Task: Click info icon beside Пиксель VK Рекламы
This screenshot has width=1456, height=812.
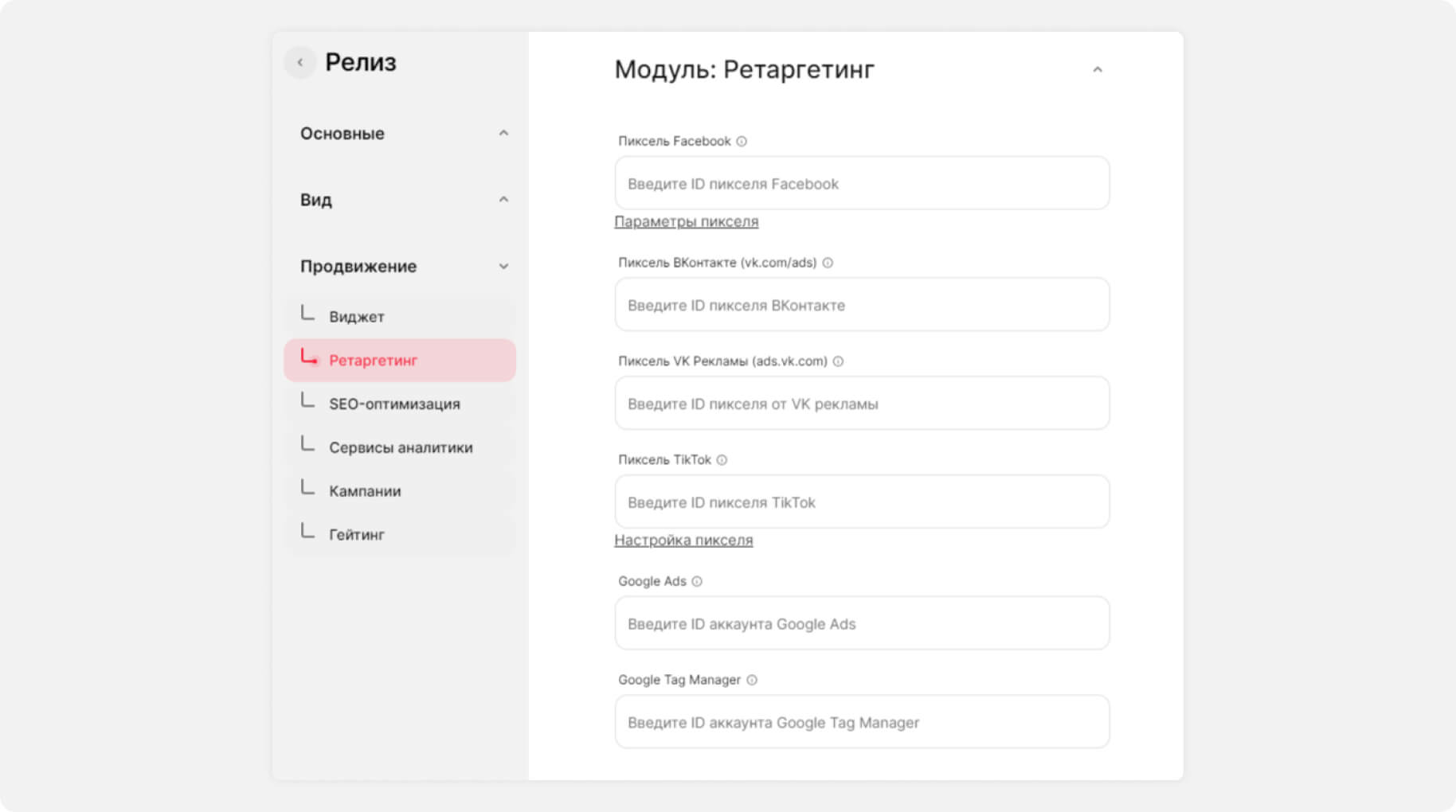Action: 838,361
